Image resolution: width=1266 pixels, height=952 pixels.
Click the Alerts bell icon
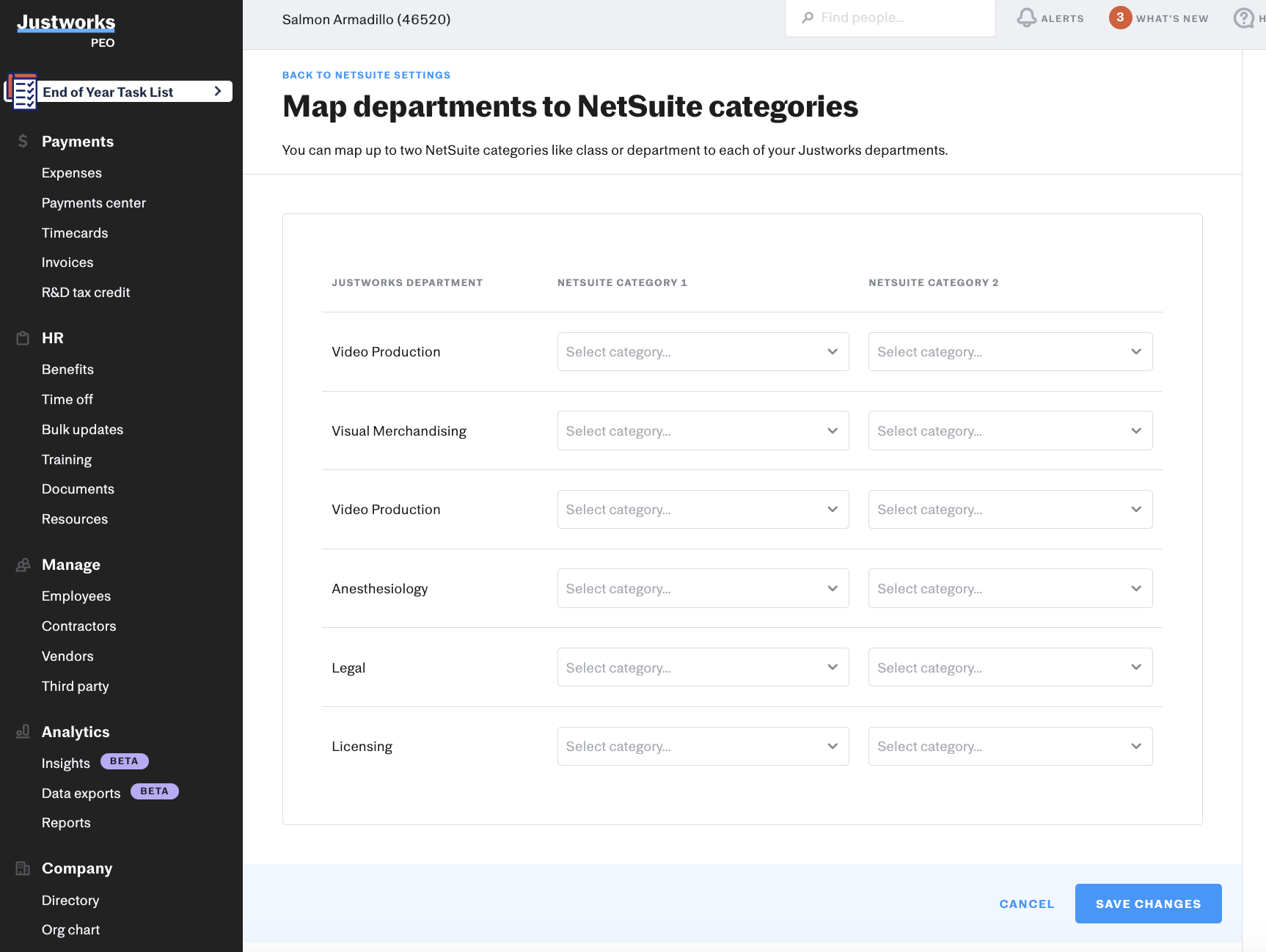coord(1026,18)
